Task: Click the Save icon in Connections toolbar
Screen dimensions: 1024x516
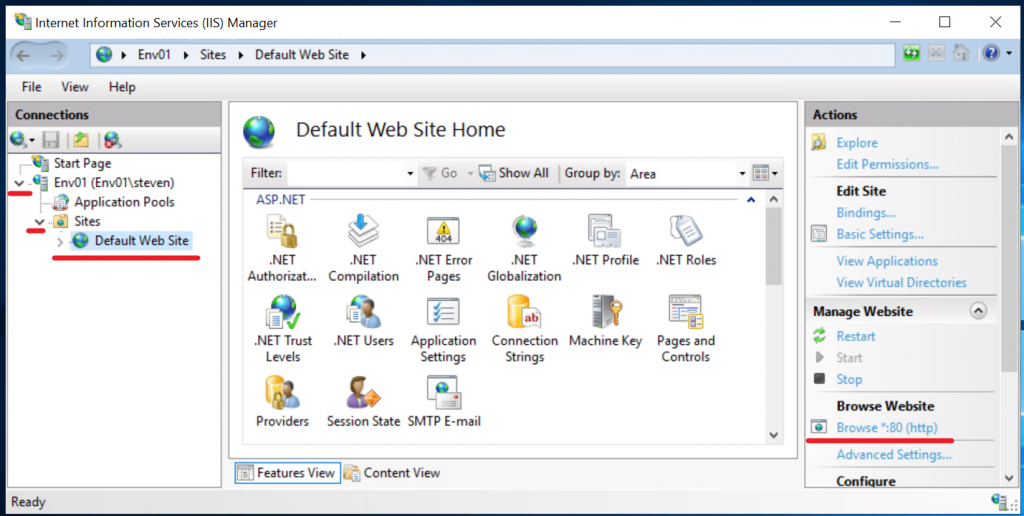Action: pos(51,140)
